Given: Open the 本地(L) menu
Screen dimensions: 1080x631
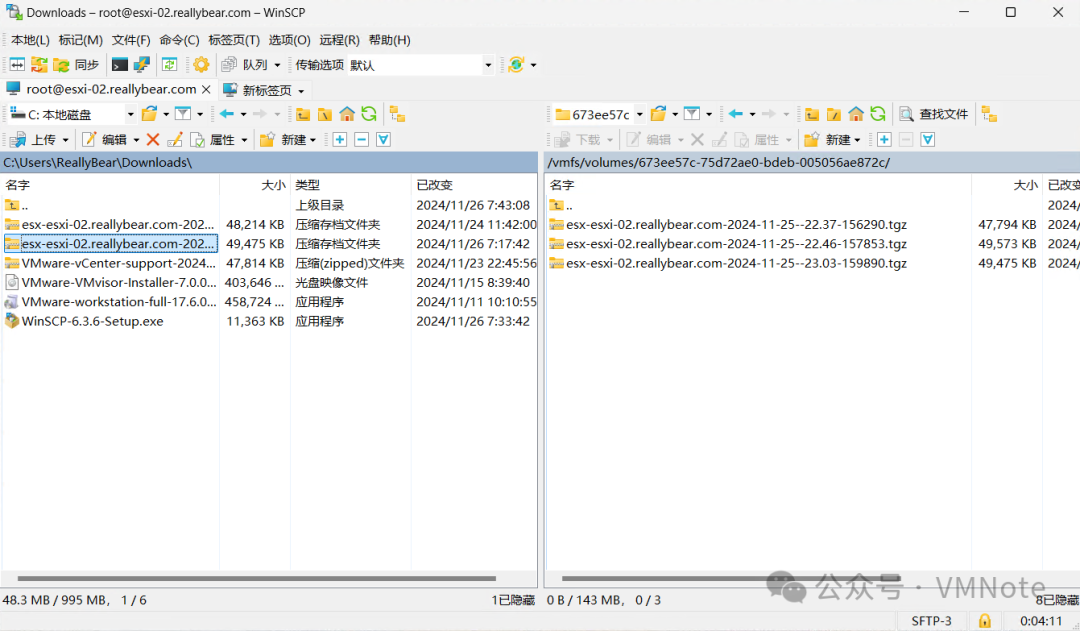Looking at the screenshot, I should pyautogui.click(x=30, y=40).
